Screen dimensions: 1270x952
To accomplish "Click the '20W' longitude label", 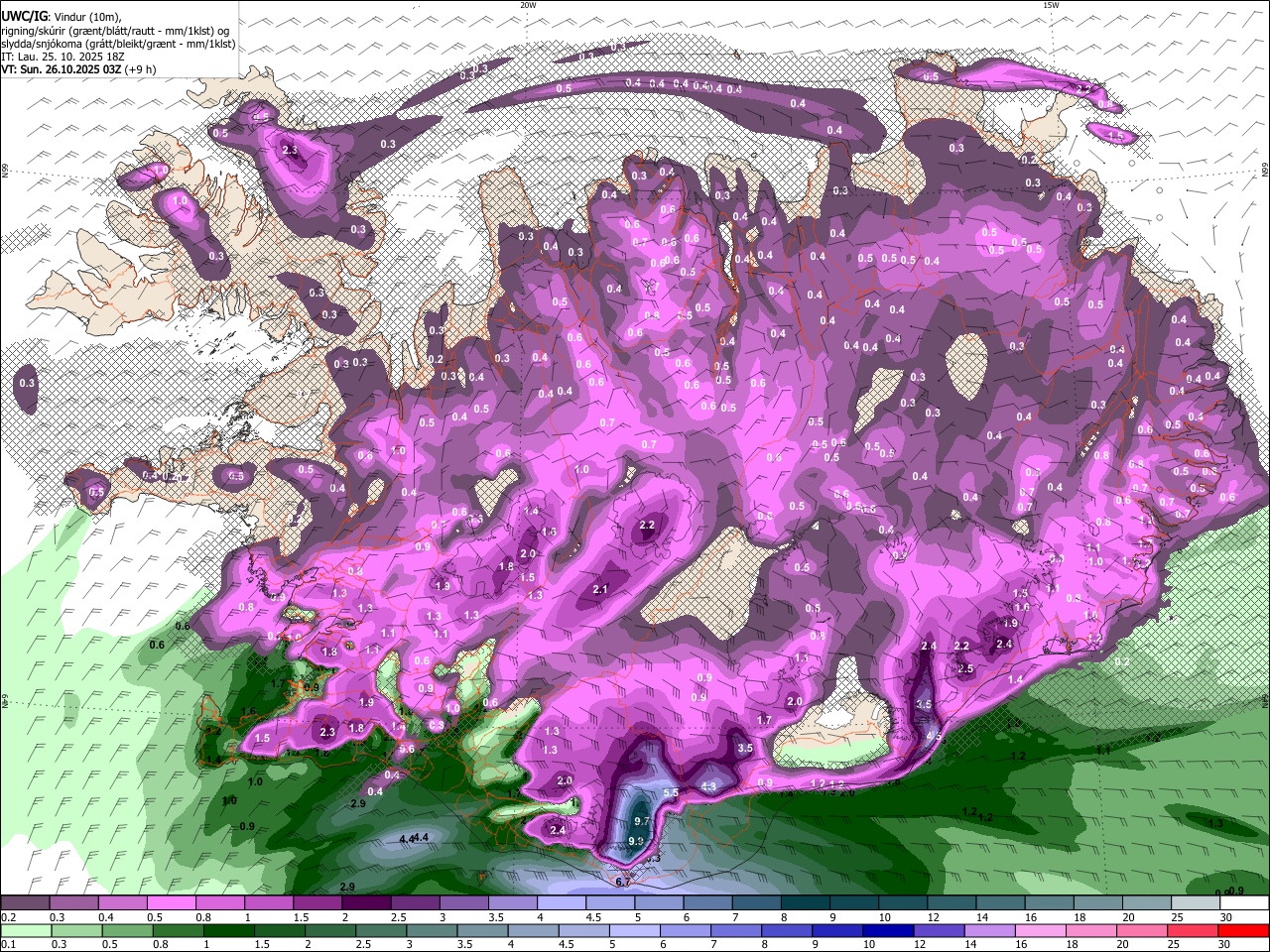I will pos(528,5).
